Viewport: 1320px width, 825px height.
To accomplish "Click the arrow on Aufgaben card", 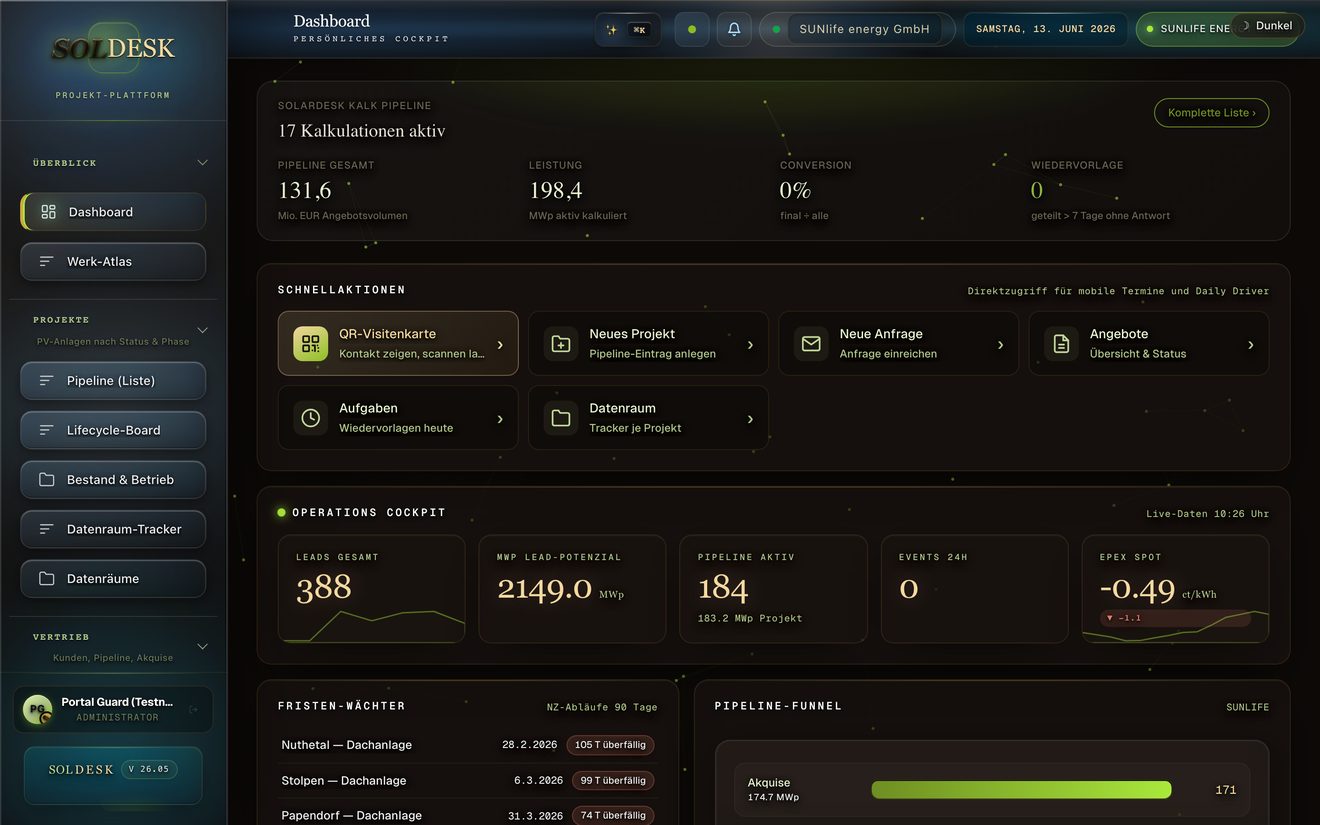I will (x=500, y=419).
